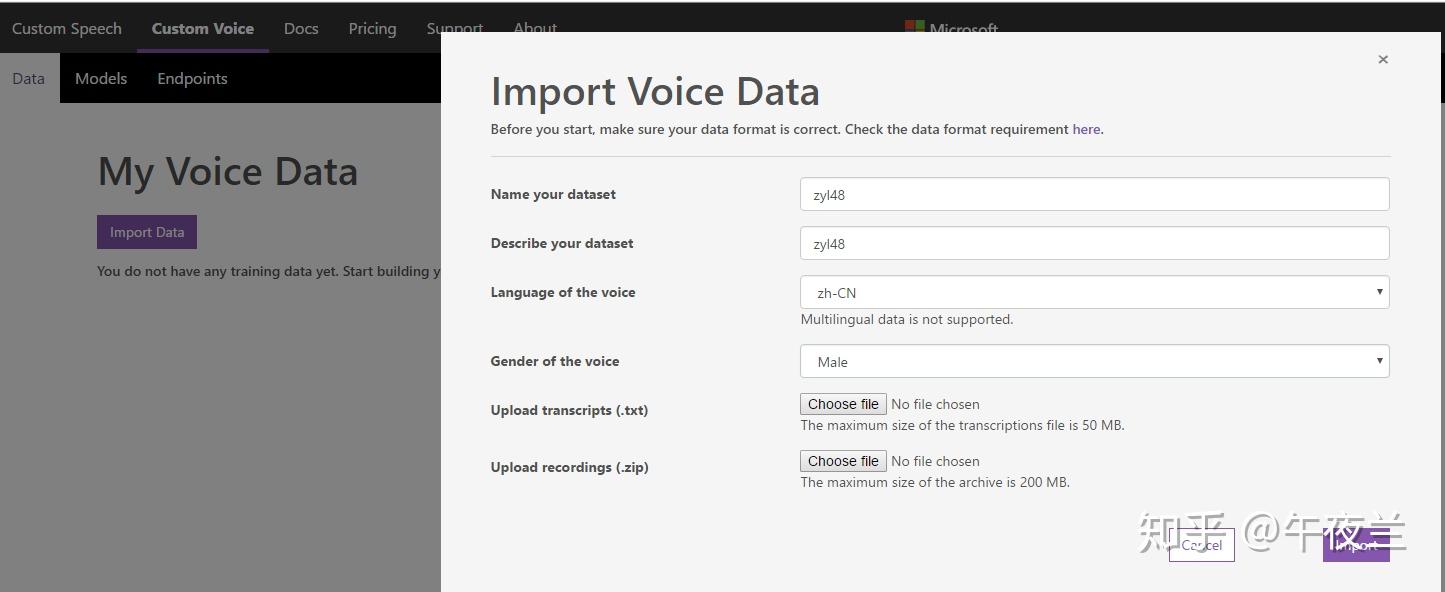Select the Data tab
Image resolution: width=1445 pixels, height=592 pixels.
pyautogui.click(x=29, y=78)
